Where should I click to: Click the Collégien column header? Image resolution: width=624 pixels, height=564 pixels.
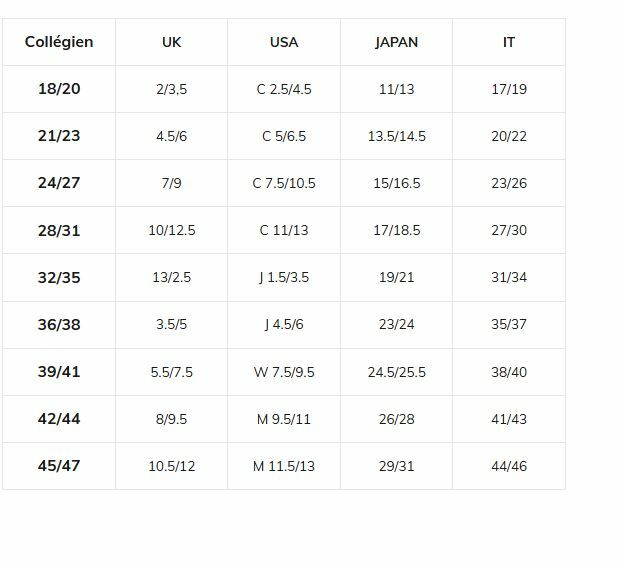pos(59,42)
